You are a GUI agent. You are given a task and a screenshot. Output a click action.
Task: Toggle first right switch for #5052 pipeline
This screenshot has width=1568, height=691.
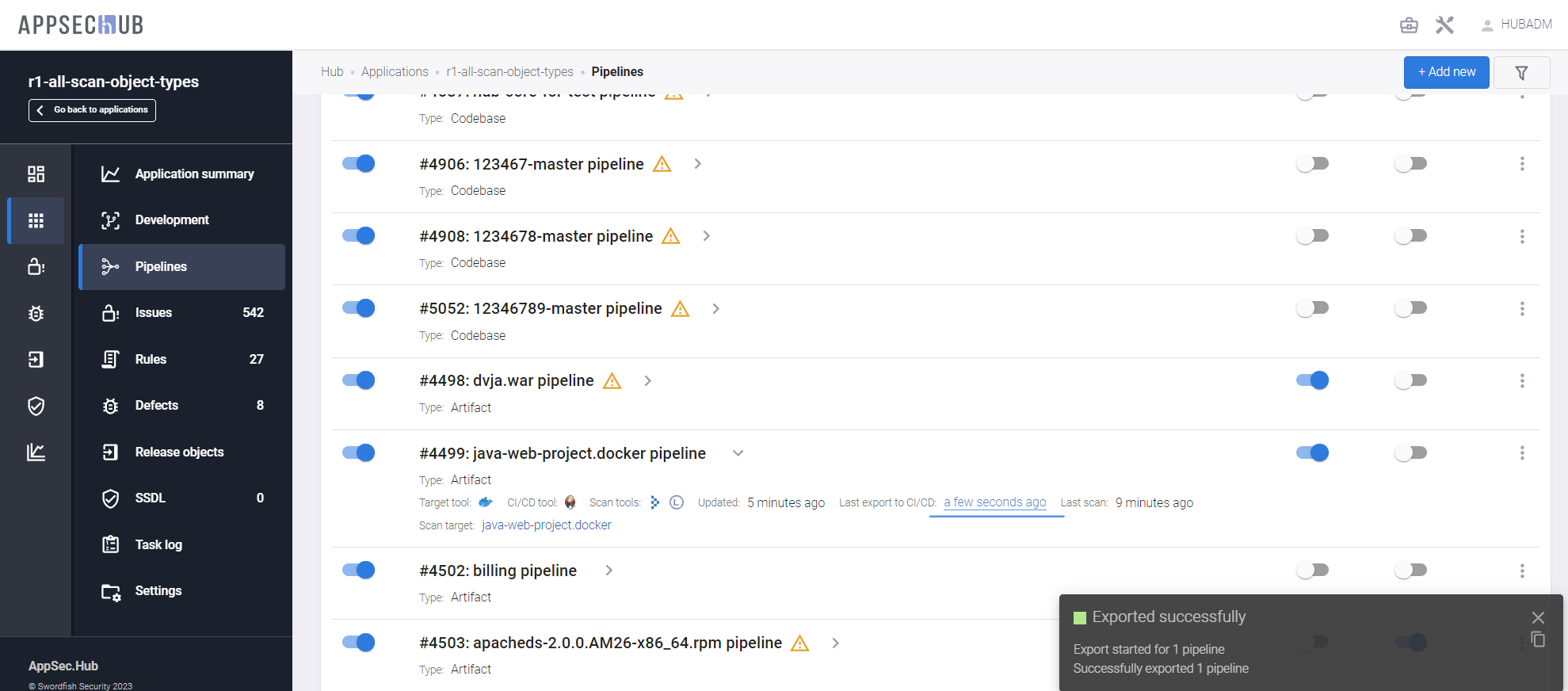1312,308
